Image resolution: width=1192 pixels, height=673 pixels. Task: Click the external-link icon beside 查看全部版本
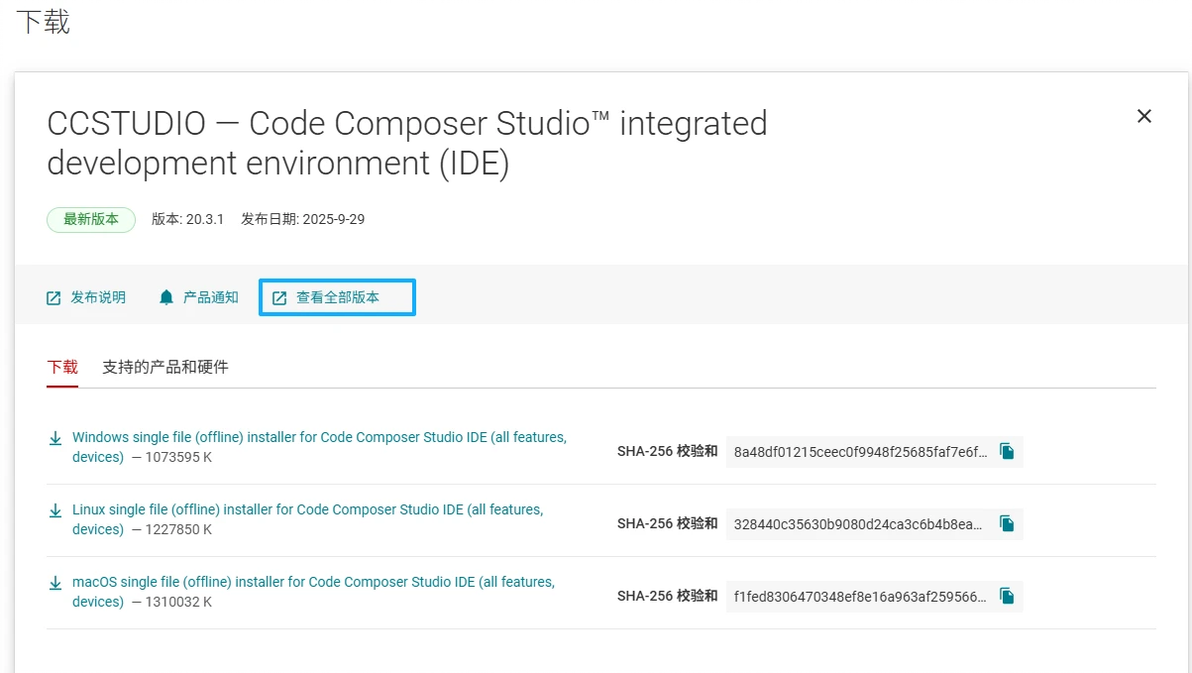pyautogui.click(x=280, y=298)
